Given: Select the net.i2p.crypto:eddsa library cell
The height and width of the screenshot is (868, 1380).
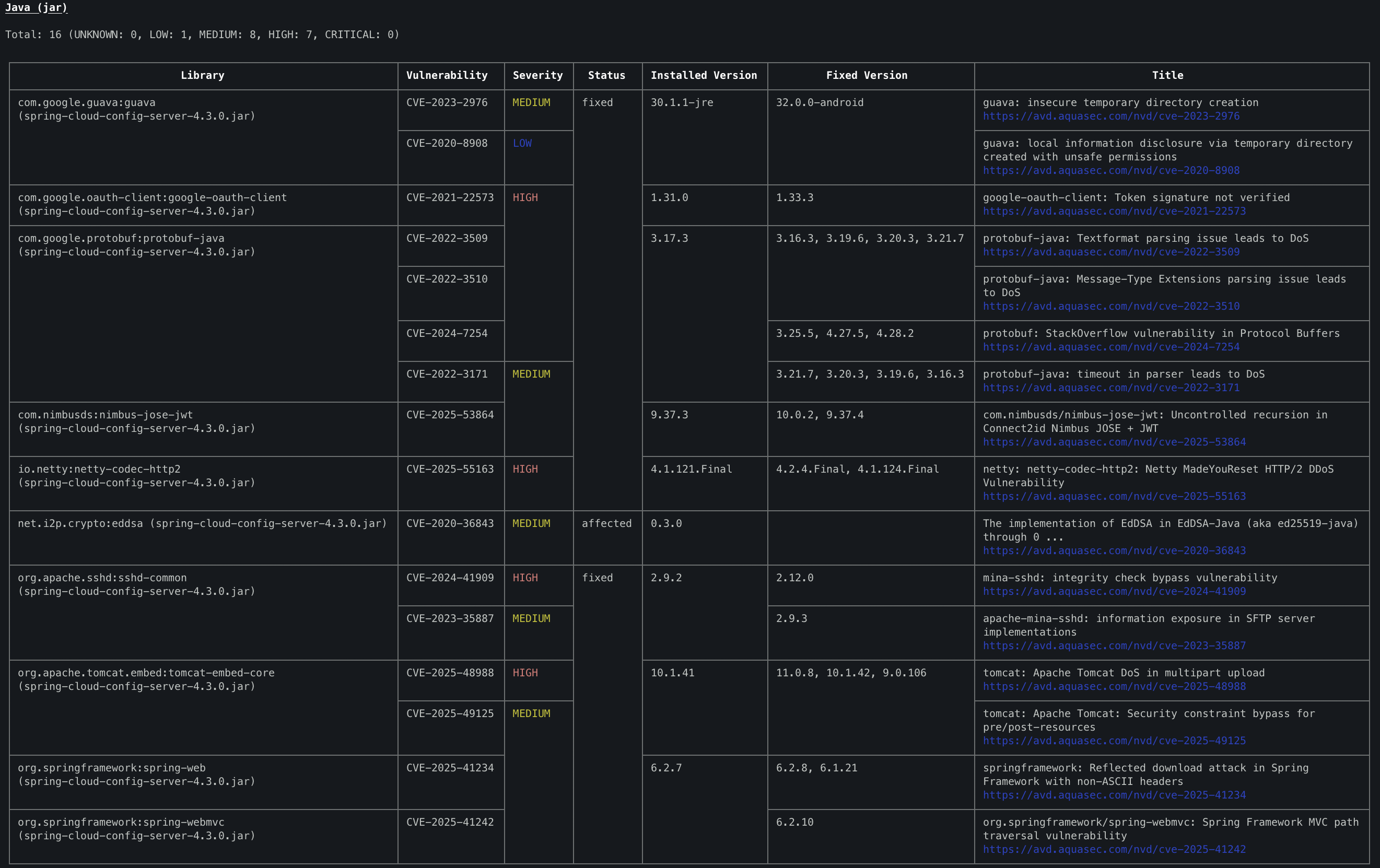Looking at the screenshot, I should pos(203,538).
